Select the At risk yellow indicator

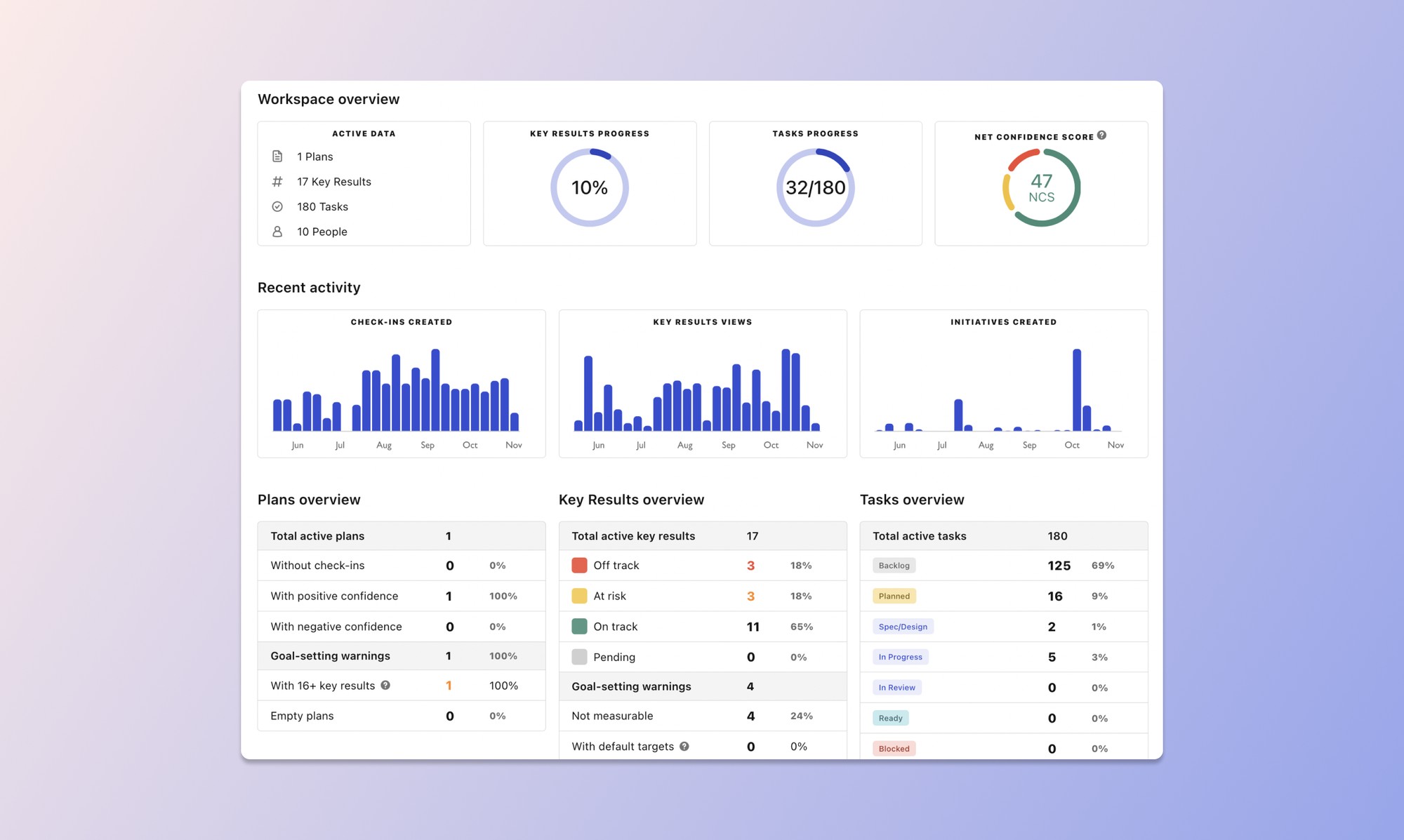pos(578,595)
